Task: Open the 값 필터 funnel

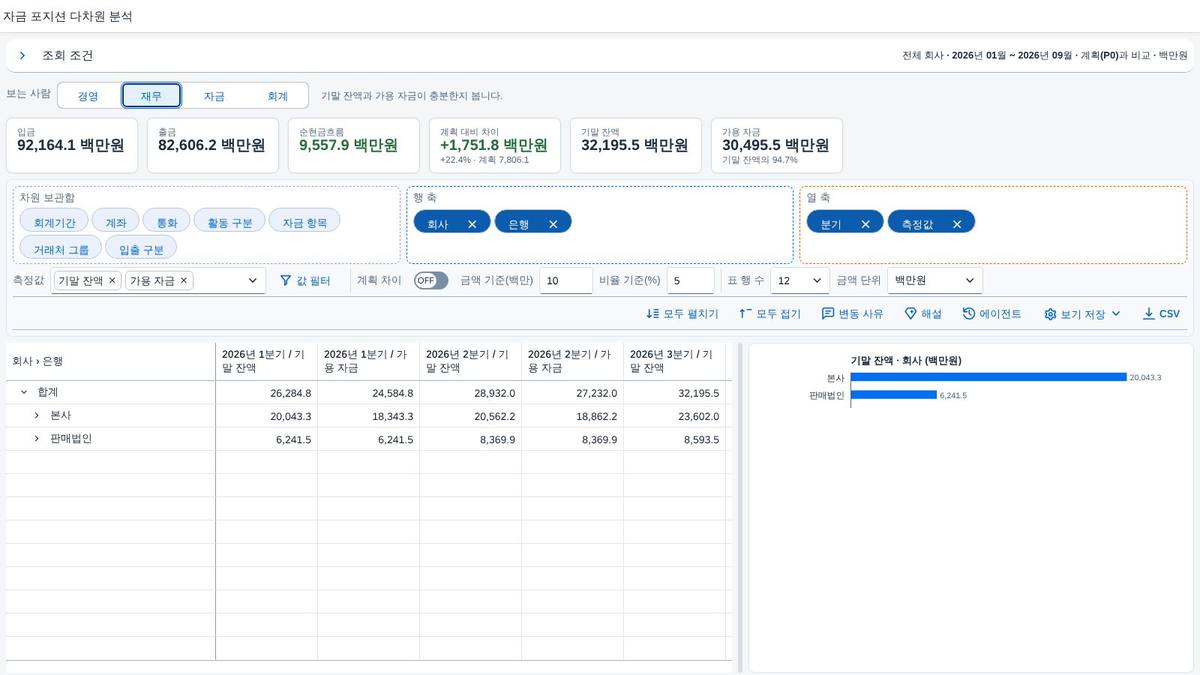Action: pyautogui.click(x=305, y=281)
